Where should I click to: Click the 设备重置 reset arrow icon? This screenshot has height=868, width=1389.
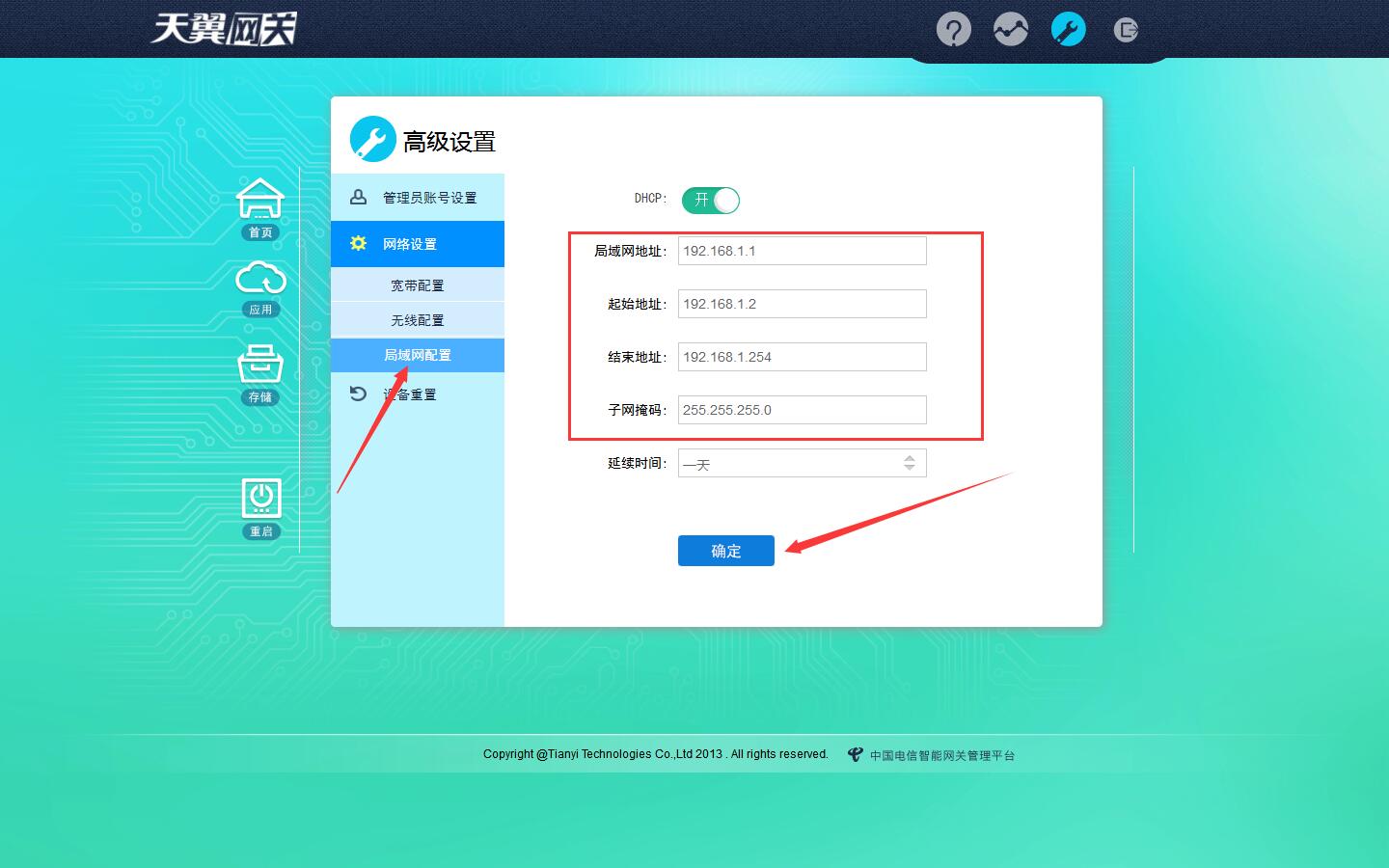pos(358,393)
